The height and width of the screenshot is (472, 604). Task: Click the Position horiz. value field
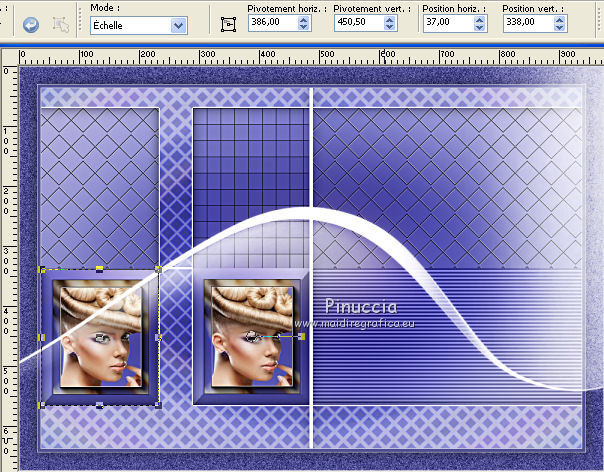(x=448, y=22)
